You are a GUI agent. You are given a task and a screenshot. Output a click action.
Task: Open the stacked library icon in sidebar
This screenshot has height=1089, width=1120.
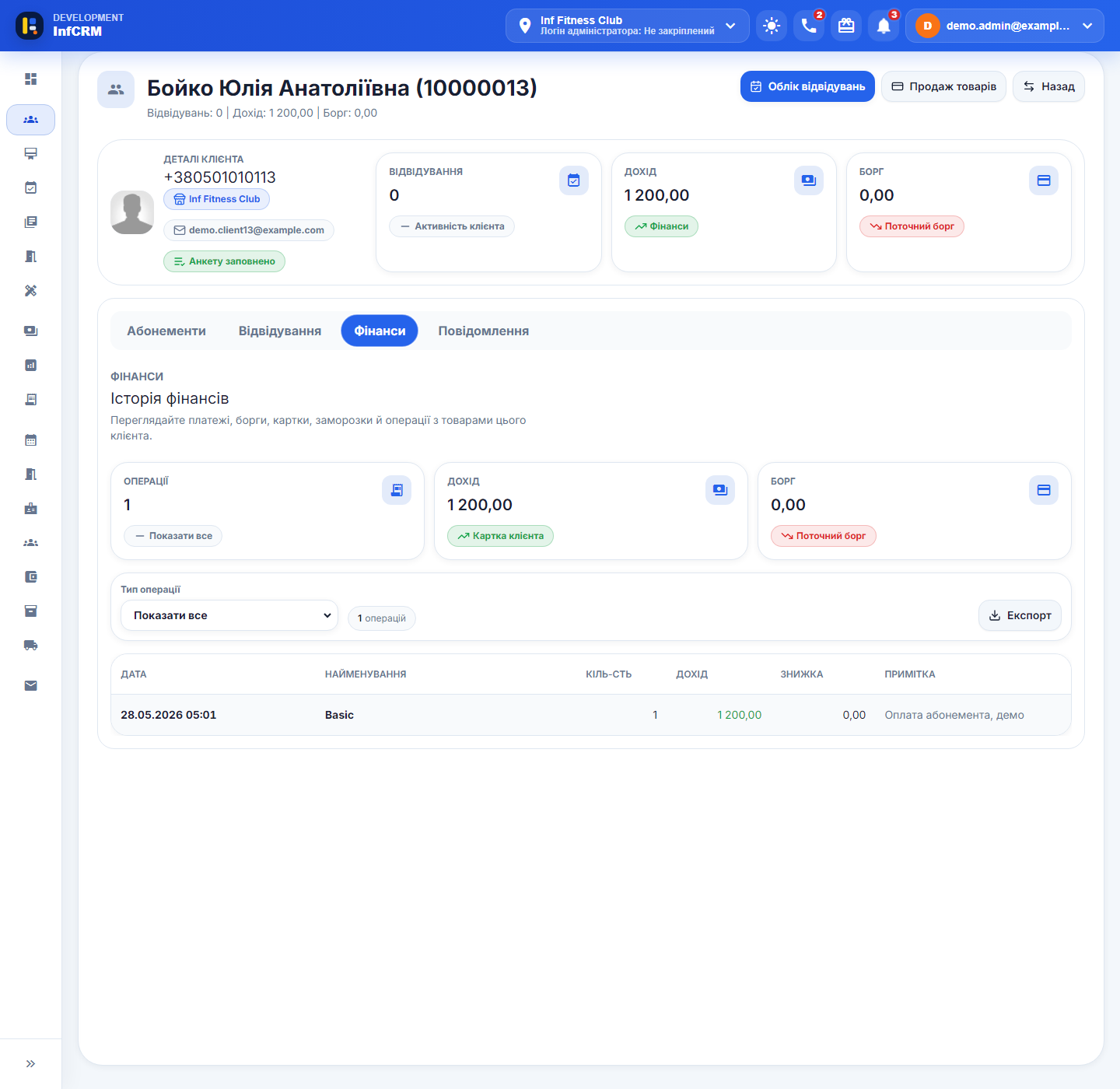tap(30, 222)
